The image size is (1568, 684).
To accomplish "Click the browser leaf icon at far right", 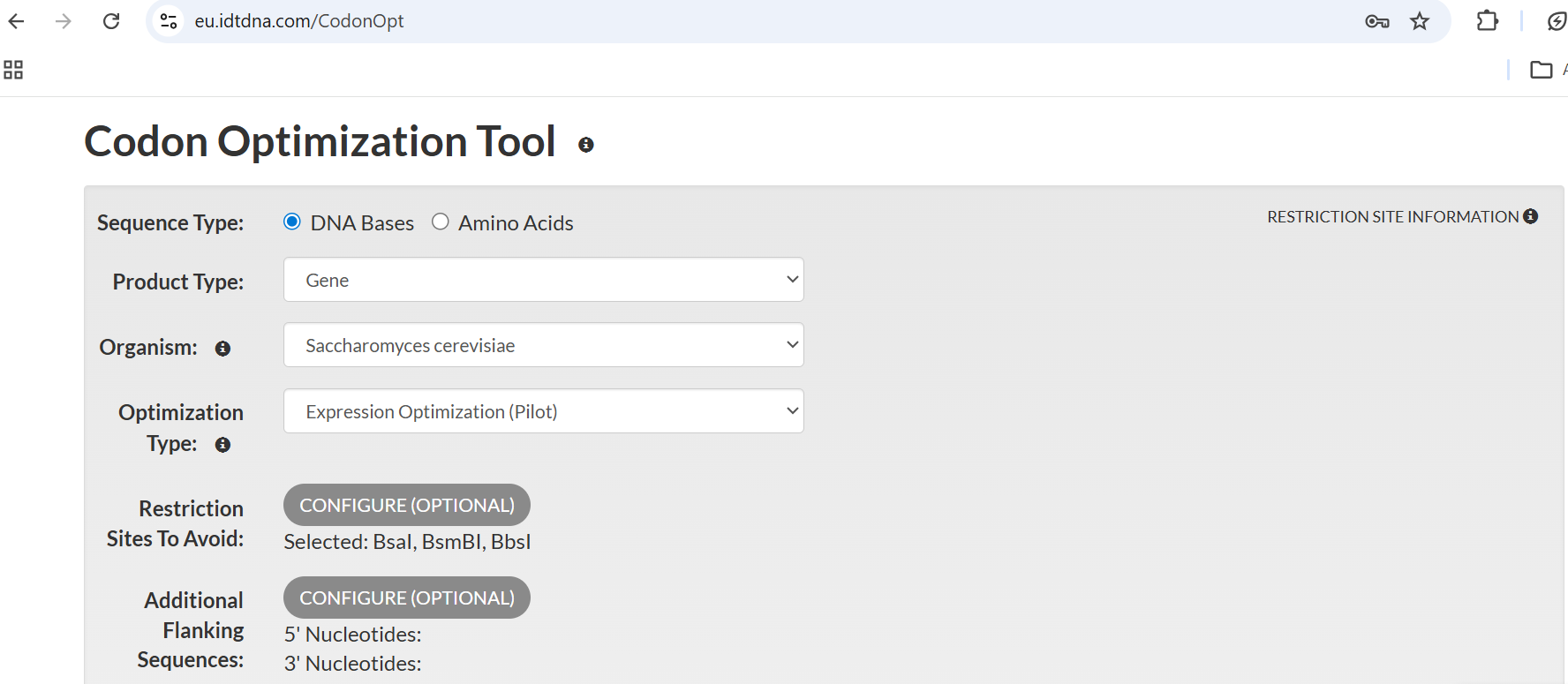I will pyautogui.click(x=1557, y=21).
